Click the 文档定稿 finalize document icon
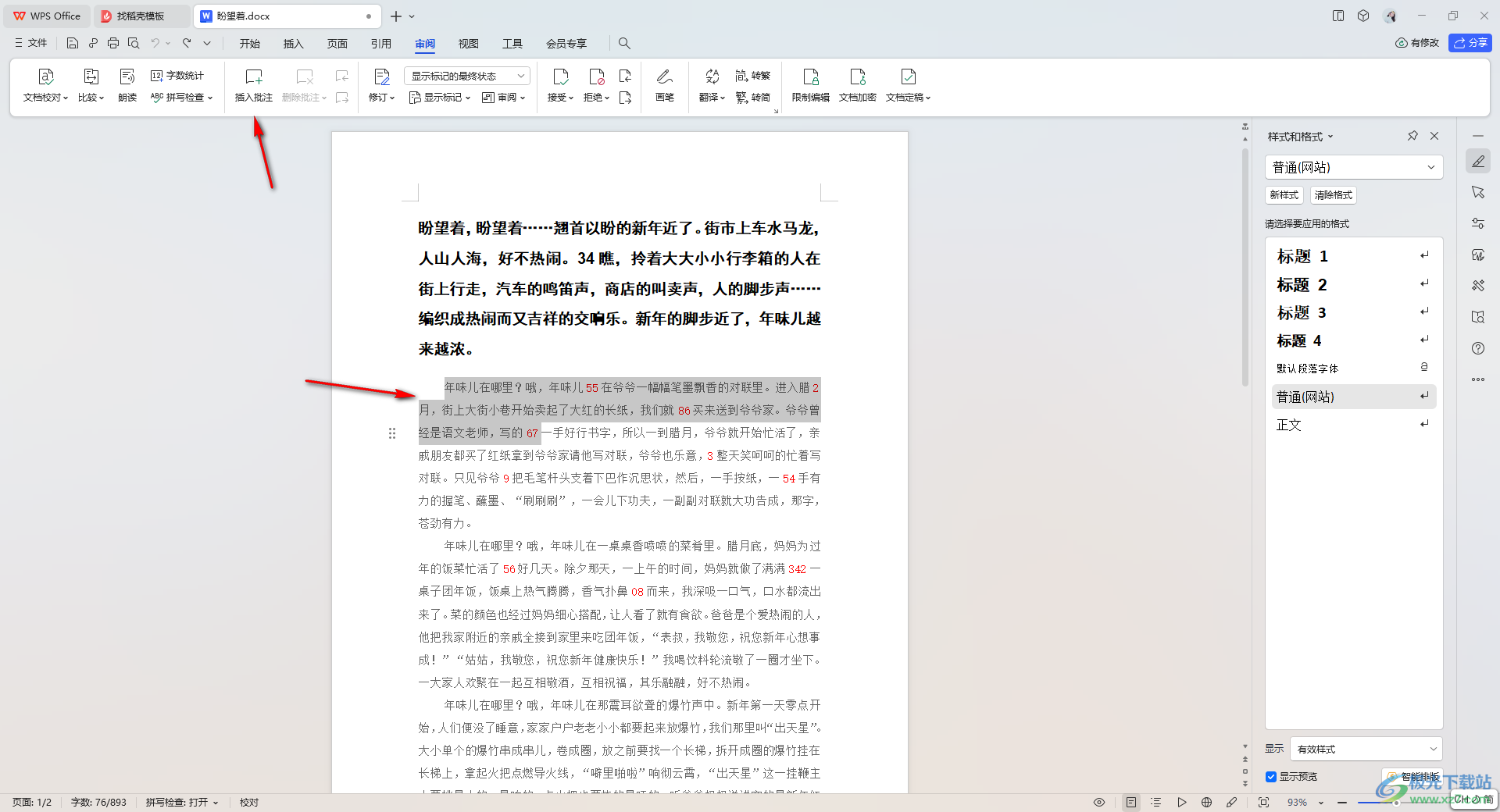This screenshot has height=812, width=1500. pos(908,77)
